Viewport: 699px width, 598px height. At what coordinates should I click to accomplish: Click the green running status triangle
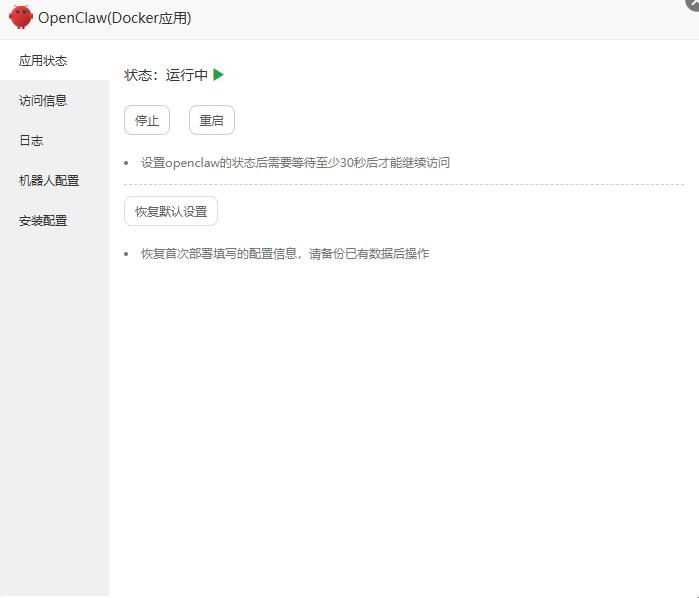219,74
